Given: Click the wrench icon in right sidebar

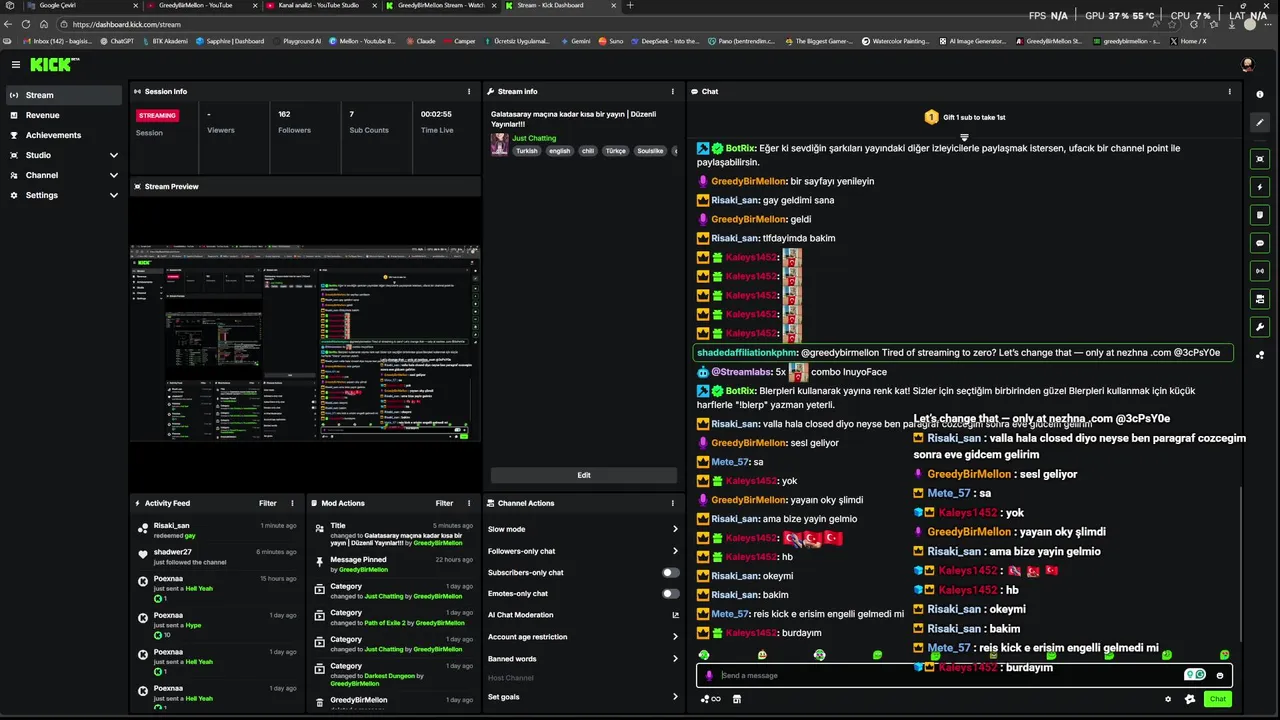Looking at the screenshot, I should [1260, 327].
